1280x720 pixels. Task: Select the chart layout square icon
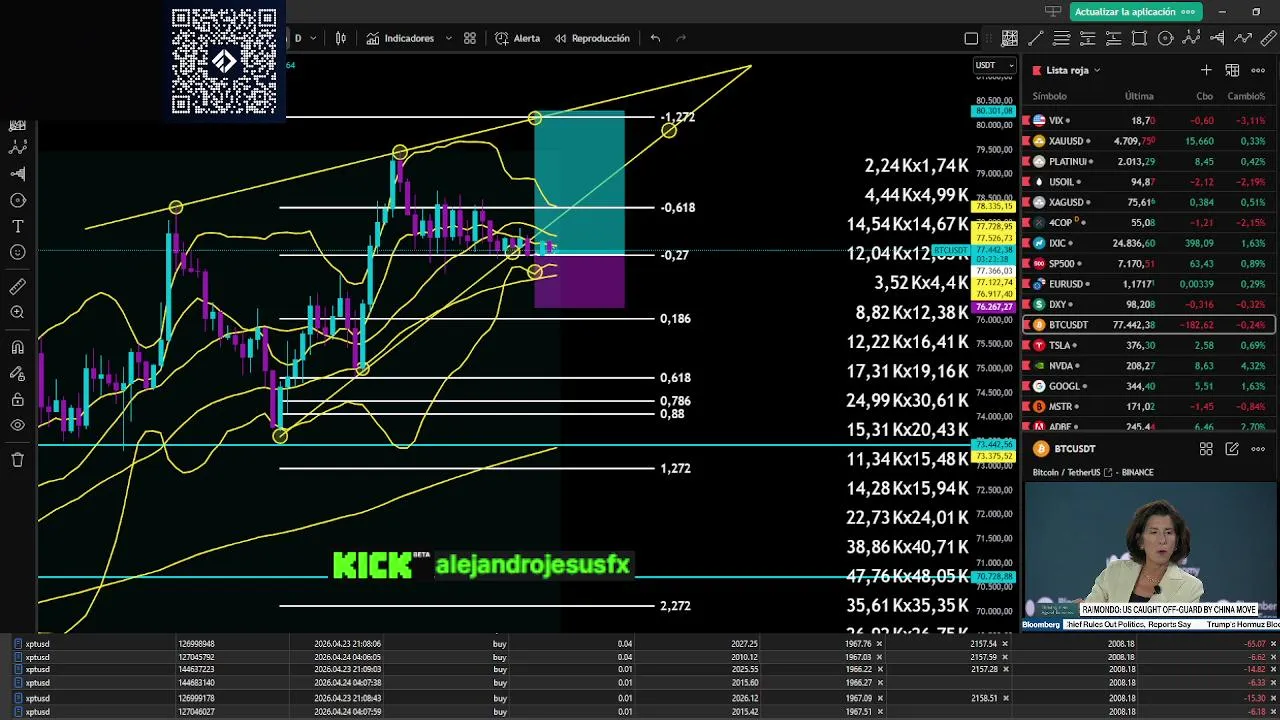(x=971, y=39)
